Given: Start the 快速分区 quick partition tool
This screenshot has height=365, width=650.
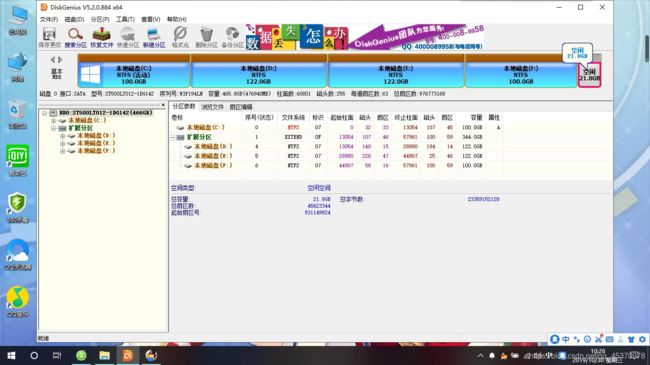Looking at the screenshot, I should click(128, 37).
